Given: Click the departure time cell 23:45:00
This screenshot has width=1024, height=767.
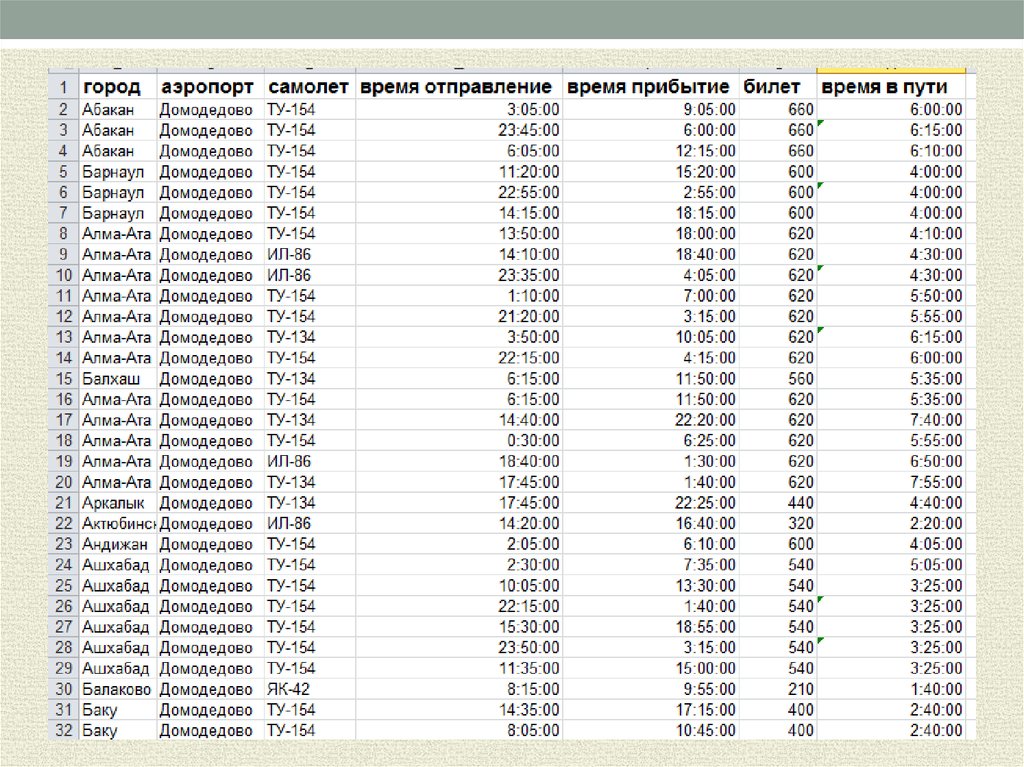Looking at the screenshot, I should tap(458, 130).
